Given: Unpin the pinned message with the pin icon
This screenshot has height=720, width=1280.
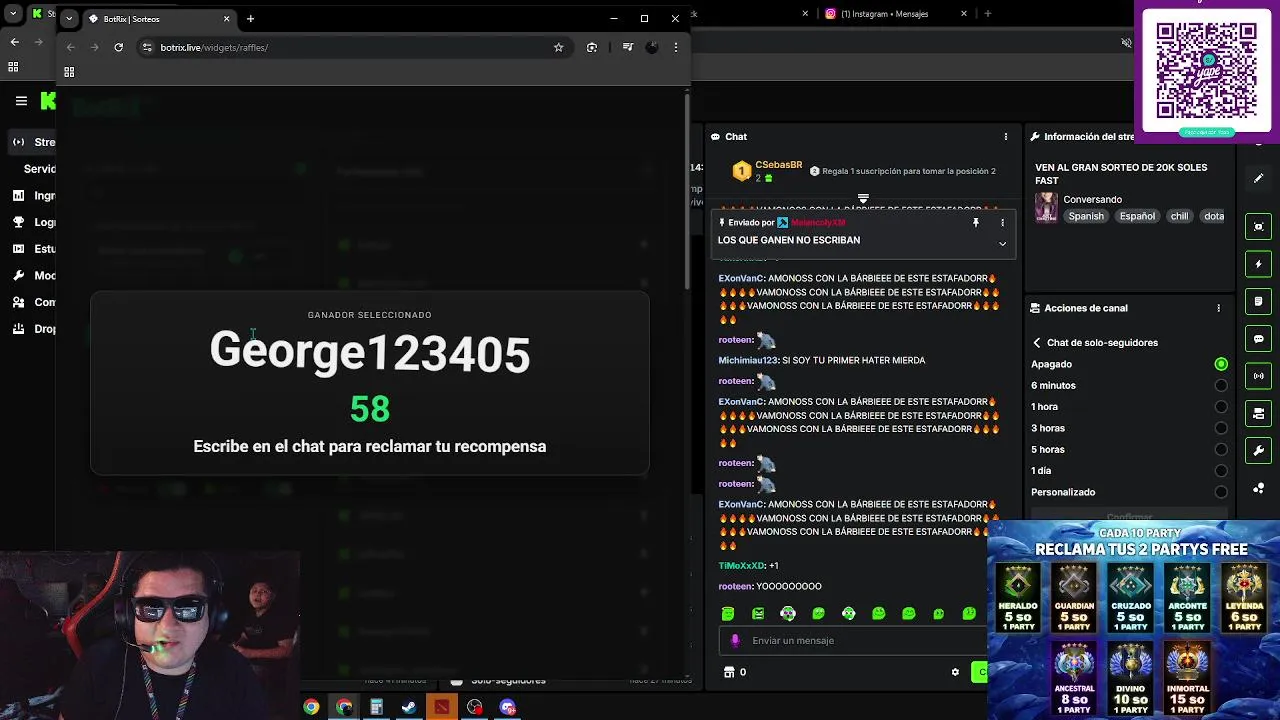Looking at the screenshot, I should (976, 223).
